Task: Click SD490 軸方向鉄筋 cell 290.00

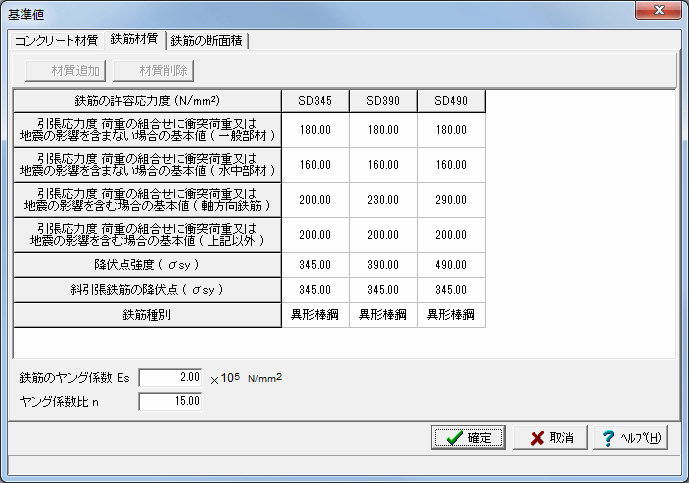Action: coord(451,200)
